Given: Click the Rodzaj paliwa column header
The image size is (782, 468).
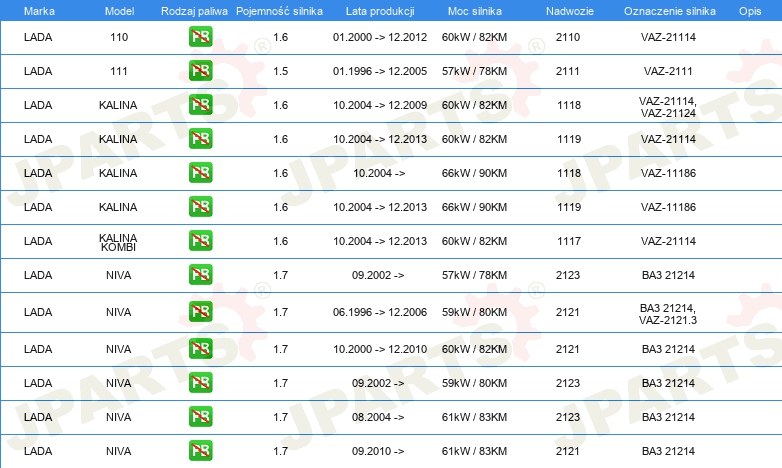Looking at the screenshot, I should [x=194, y=11].
